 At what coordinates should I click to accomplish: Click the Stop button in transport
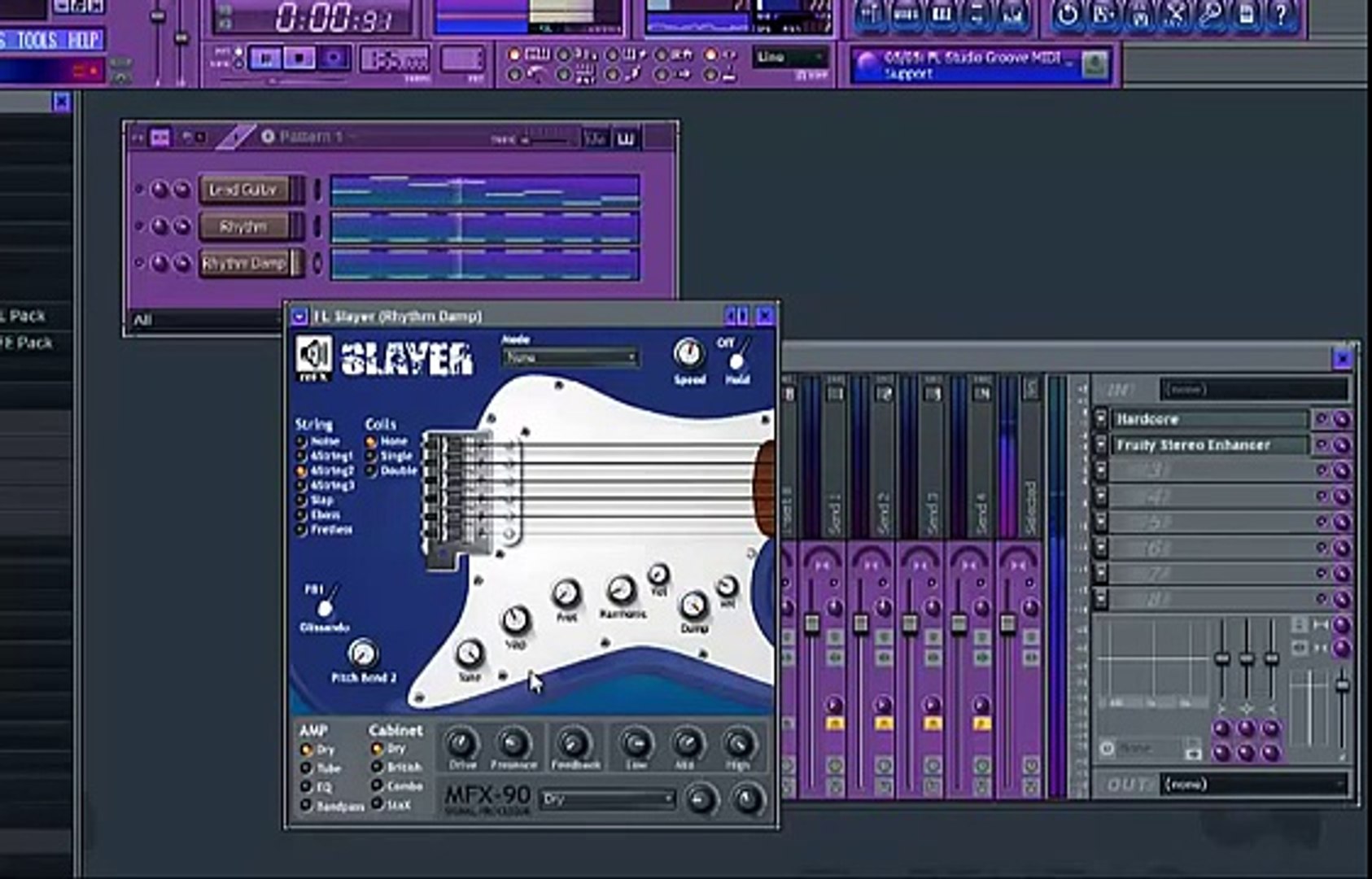(x=299, y=58)
